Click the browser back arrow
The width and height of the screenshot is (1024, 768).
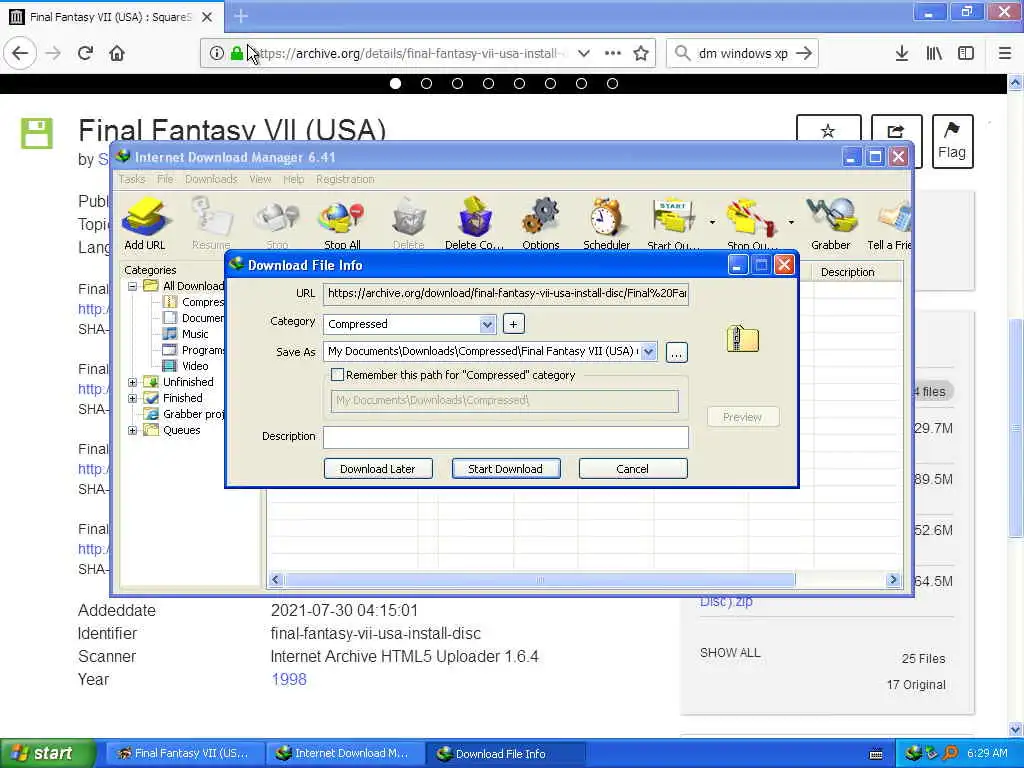click(x=20, y=54)
